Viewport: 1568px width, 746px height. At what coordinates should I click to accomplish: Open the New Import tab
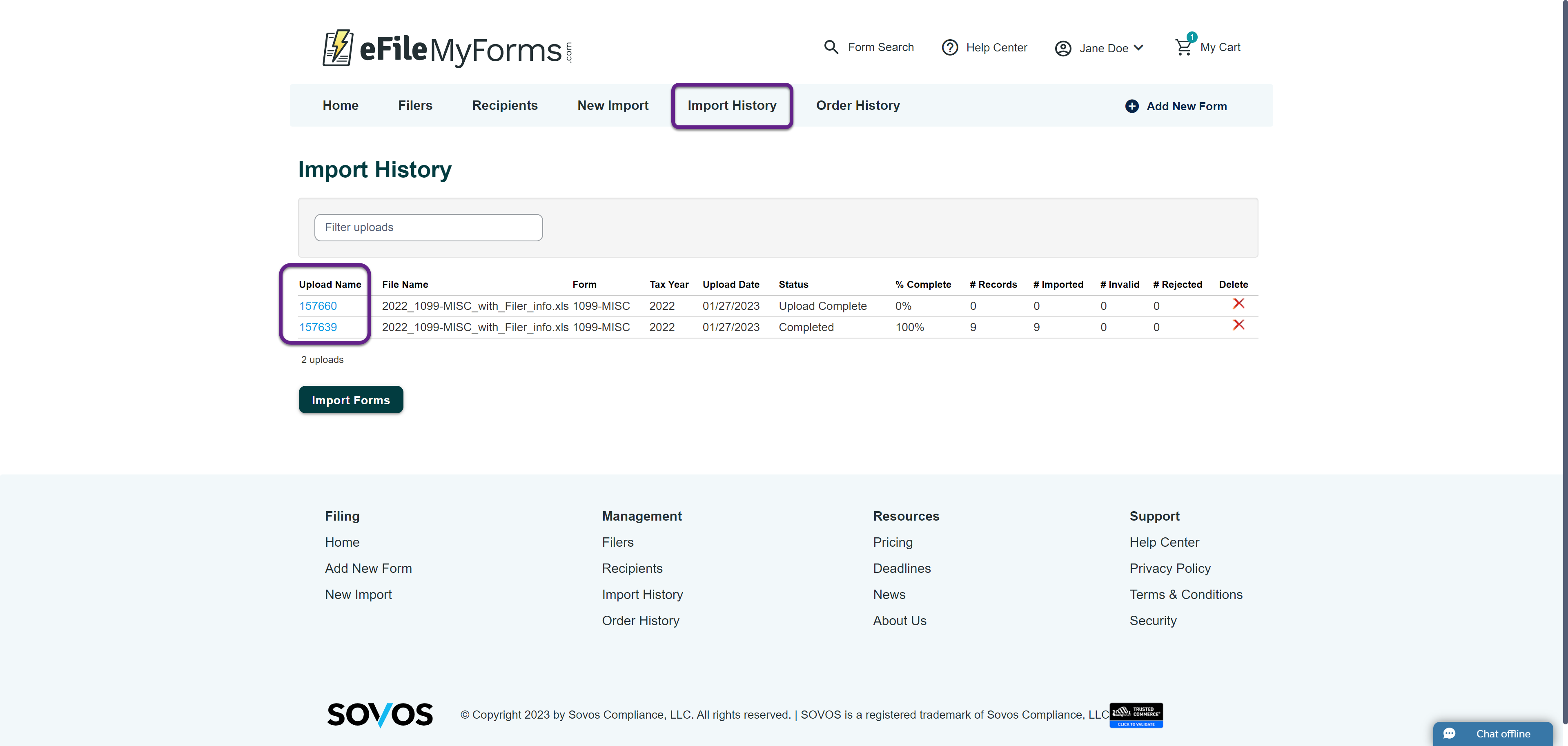coord(612,105)
